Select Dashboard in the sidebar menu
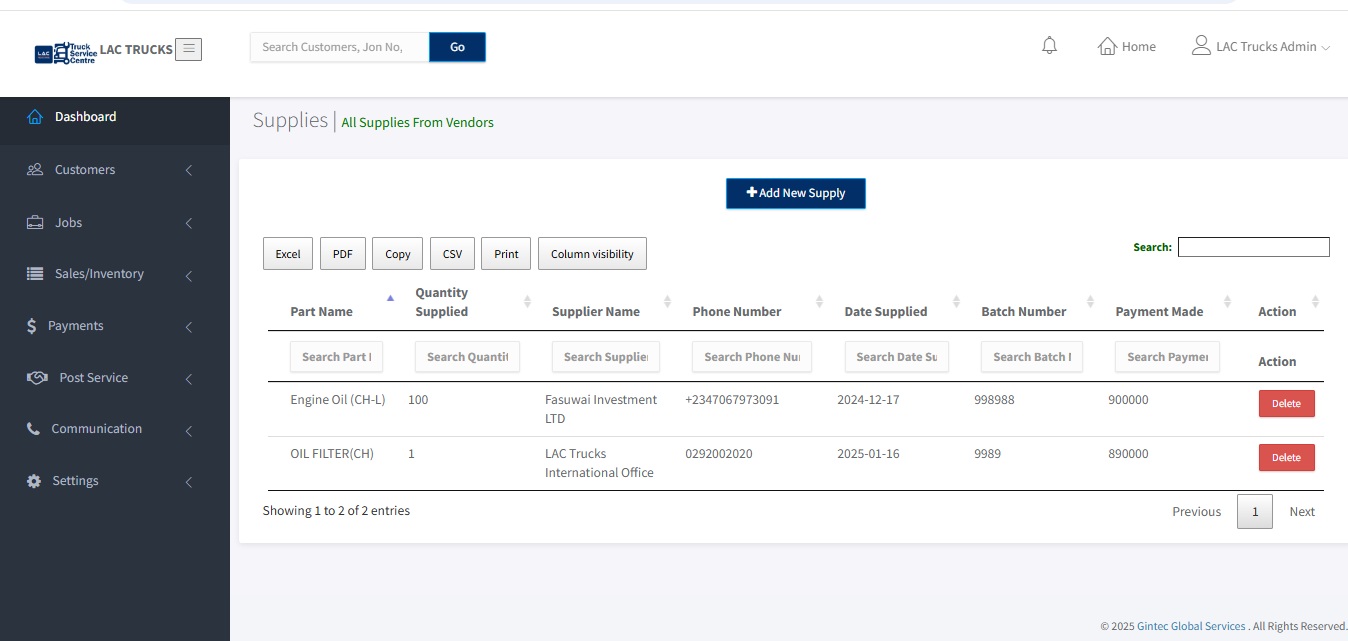Viewport: 1348px width, 641px height. (x=84, y=116)
